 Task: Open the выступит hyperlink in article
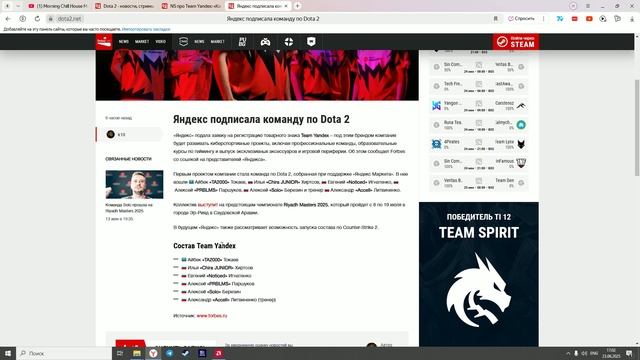point(207,204)
